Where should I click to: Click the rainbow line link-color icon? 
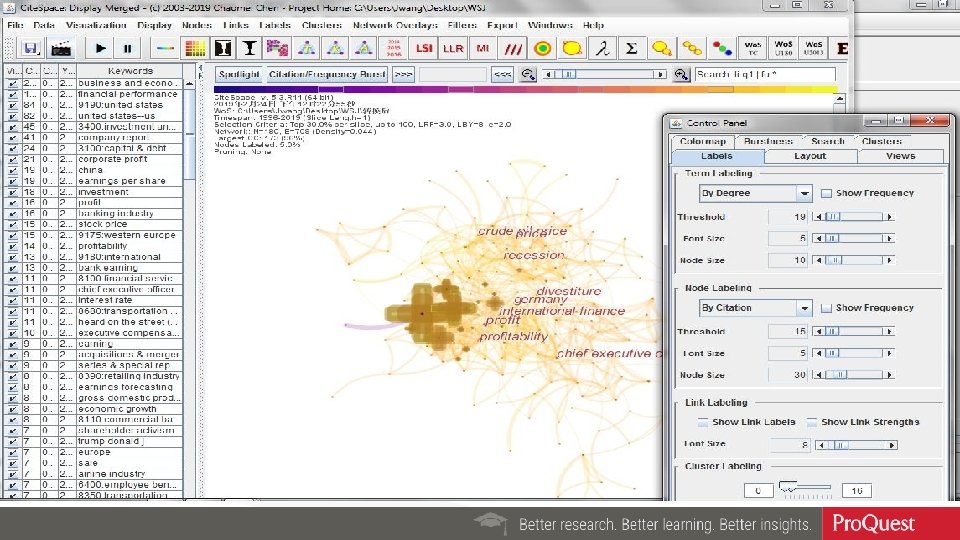point(165,48)
